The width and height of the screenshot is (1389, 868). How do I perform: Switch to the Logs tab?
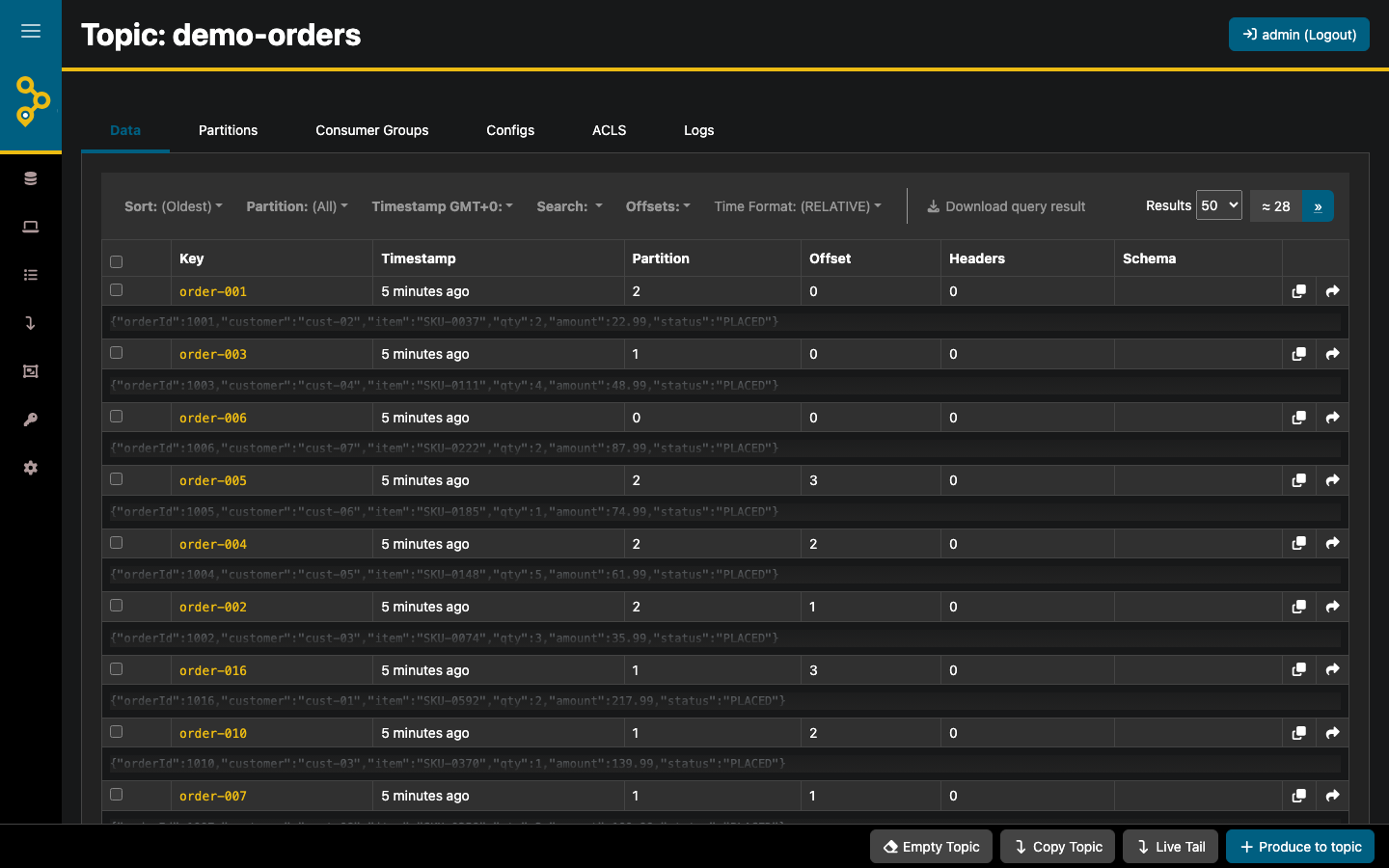click(x=699, y=130)
